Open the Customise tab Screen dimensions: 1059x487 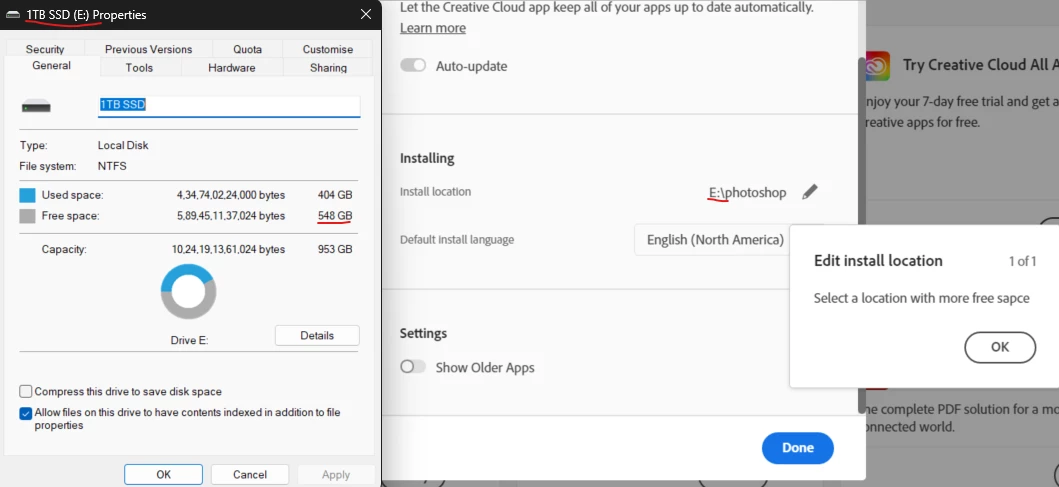coord(328,49)
